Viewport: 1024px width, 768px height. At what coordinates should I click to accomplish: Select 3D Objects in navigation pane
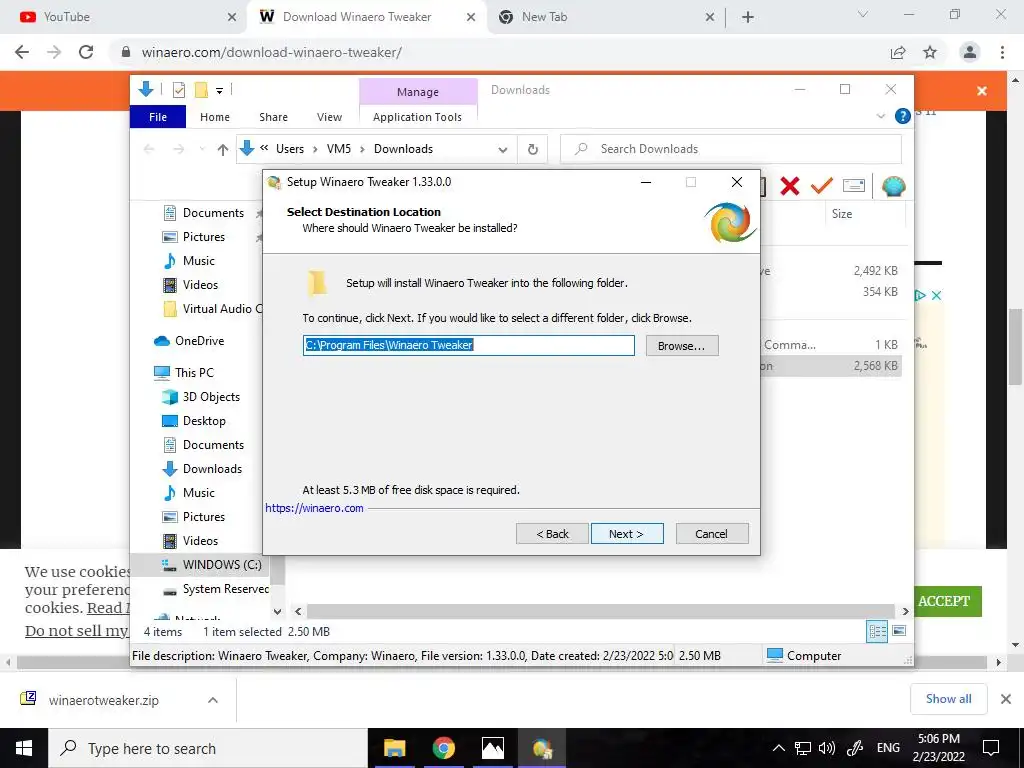tap(211, 397)
